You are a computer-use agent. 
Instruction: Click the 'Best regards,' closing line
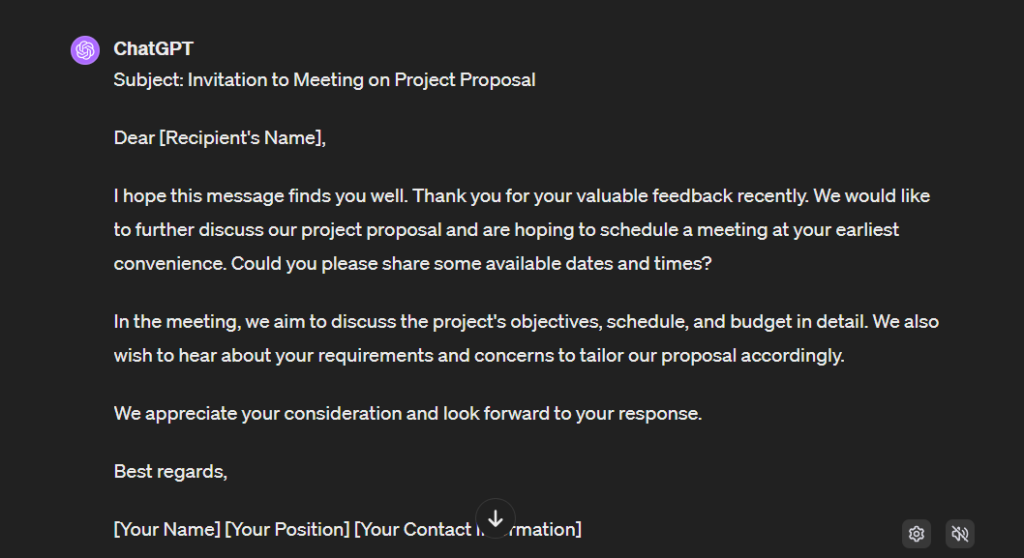point(170,472)
